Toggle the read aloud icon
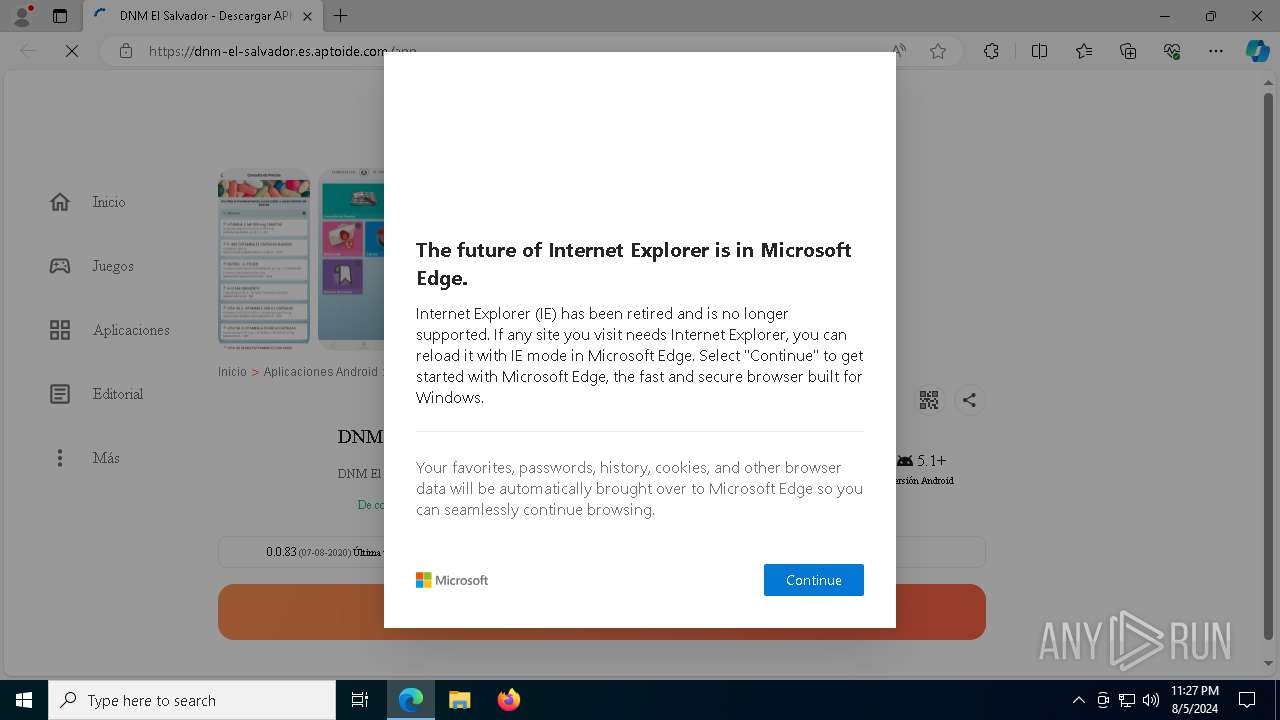The height and width of the screenshot is (720, 1280). (x=899, y=51)
